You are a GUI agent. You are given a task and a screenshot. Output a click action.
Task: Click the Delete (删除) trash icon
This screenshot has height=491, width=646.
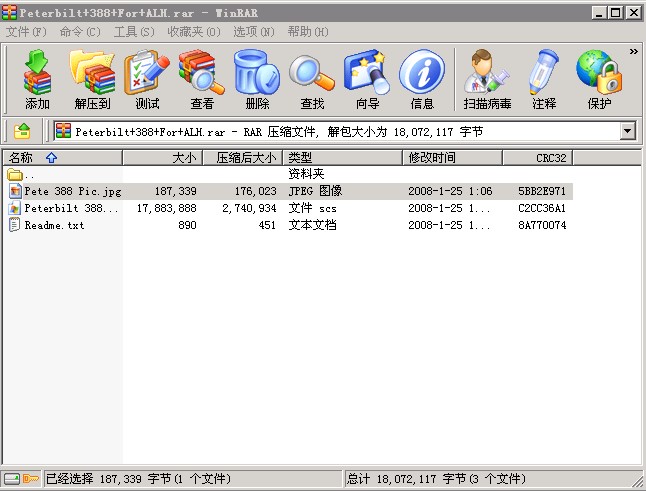(x=257, y=79)
